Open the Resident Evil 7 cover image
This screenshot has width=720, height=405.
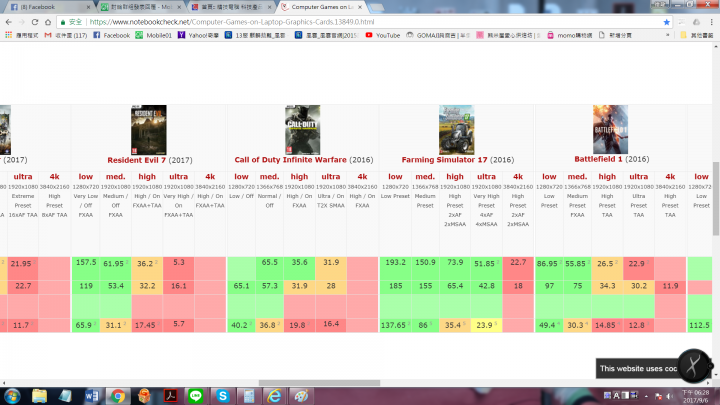pos(149,130)
